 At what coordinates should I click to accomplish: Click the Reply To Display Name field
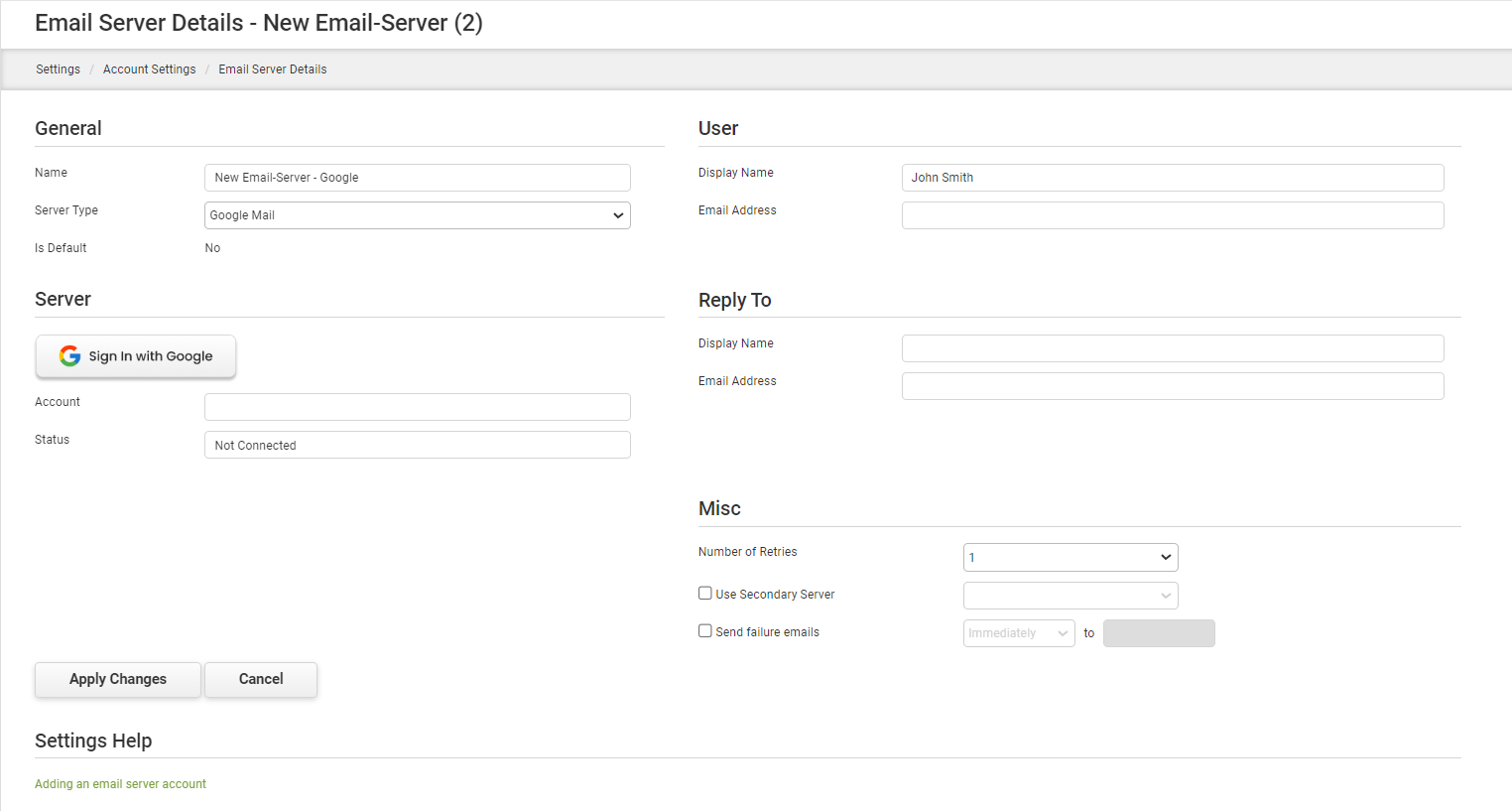tap(1173, 348)
